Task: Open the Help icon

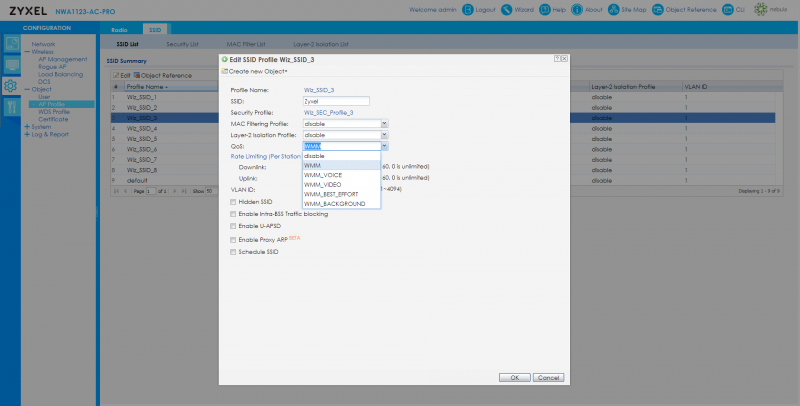Action: point(545,10)
